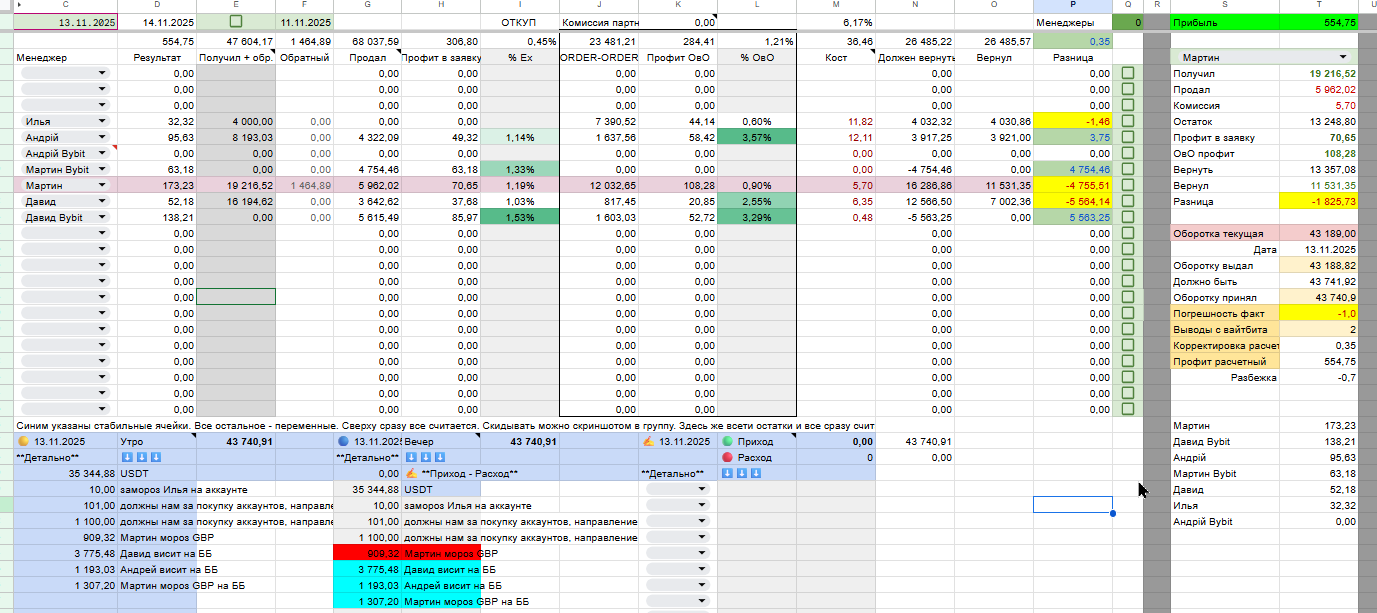Click the blue-outlined selected cell in column P
Screen dimensions: 1377x613
[1072, 505]
